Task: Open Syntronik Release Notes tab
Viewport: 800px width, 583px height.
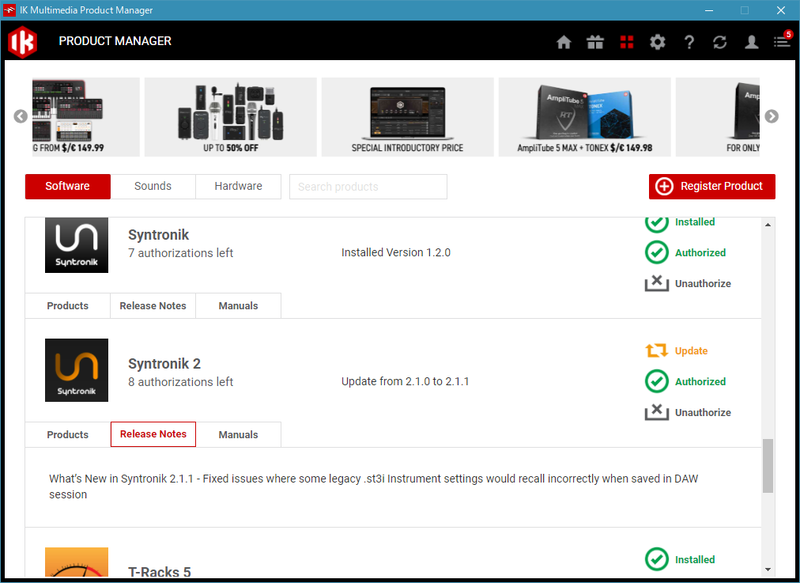Action: point(153,306)
